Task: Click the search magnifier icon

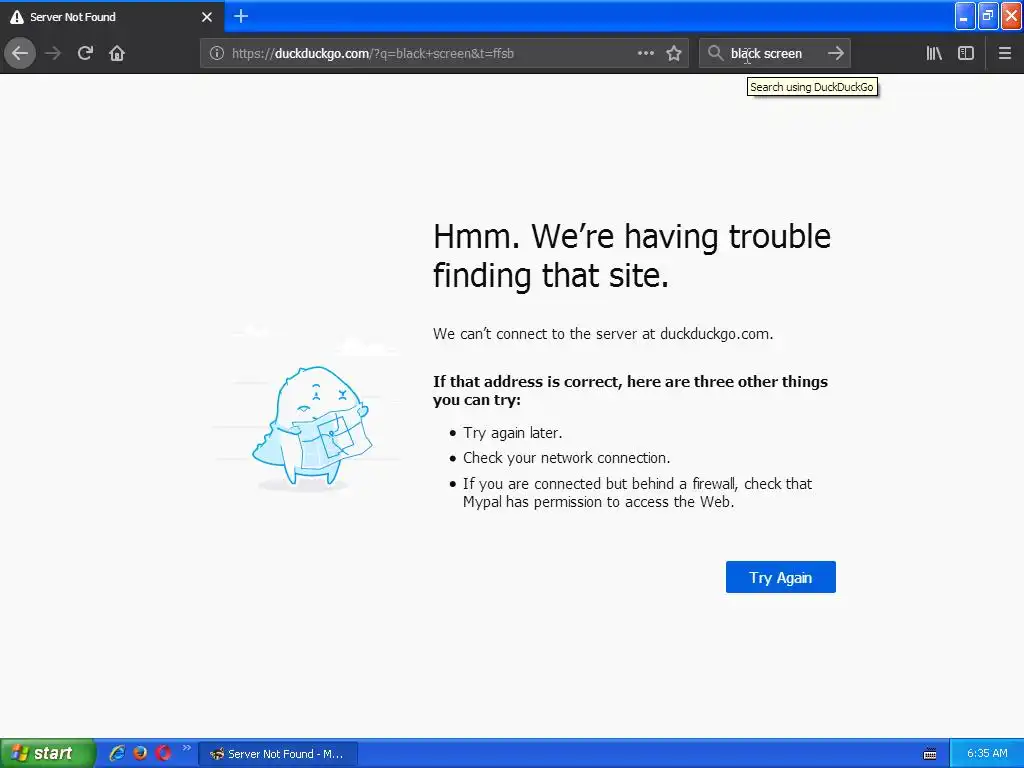Action: 716,53
